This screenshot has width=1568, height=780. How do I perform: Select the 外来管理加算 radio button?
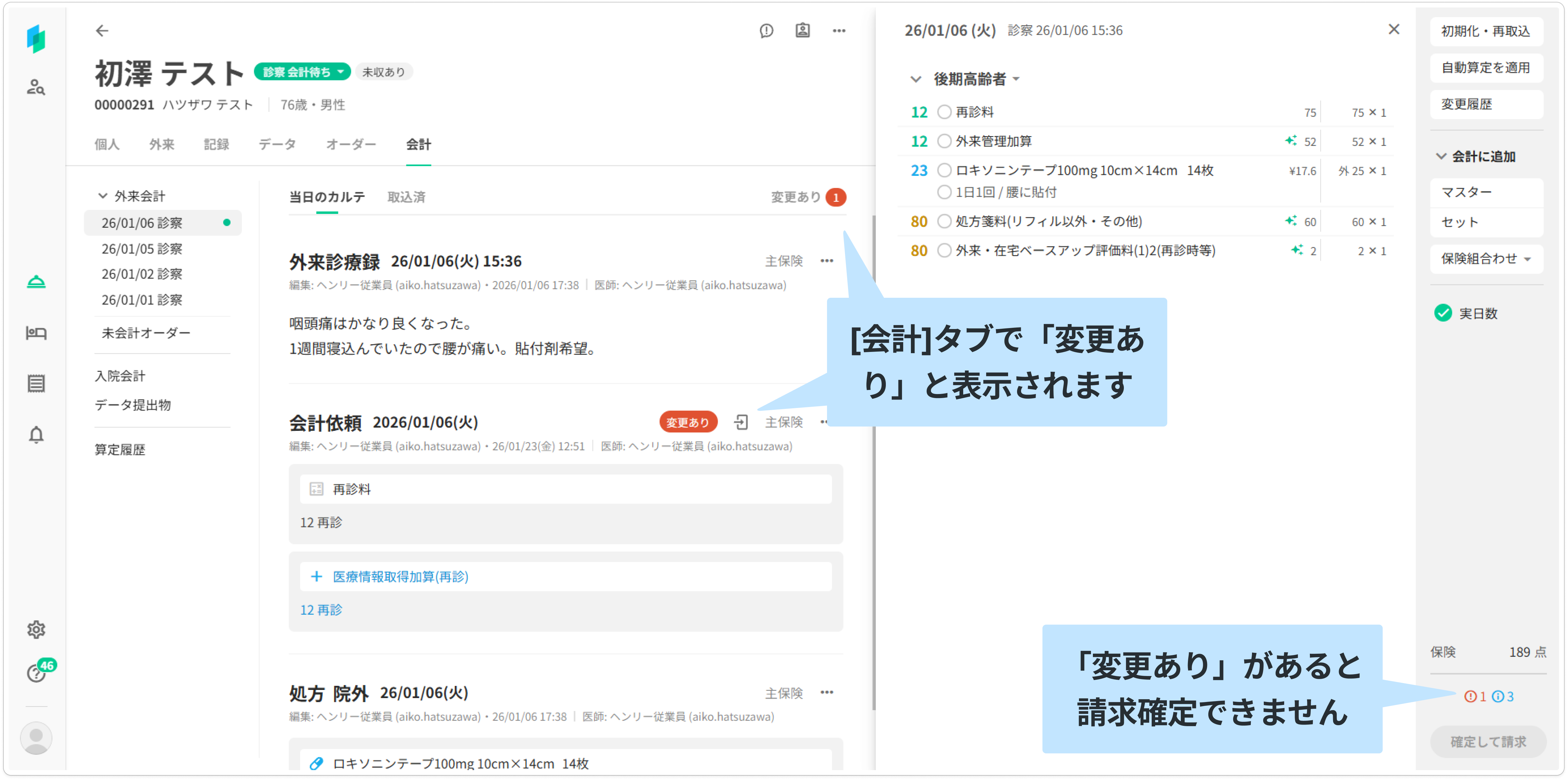(x=944, y=141)
